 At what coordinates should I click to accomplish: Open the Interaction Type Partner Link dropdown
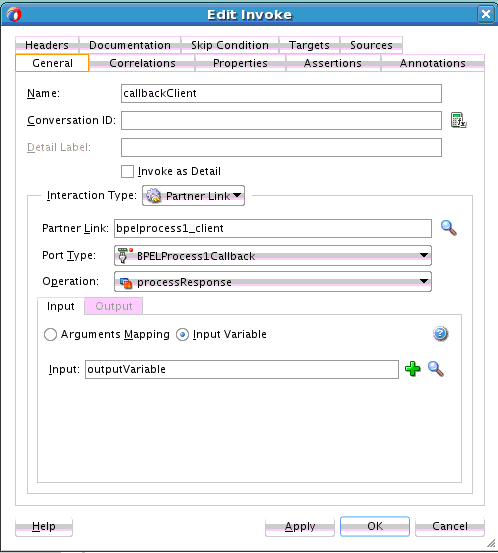[x=193, y=196]
